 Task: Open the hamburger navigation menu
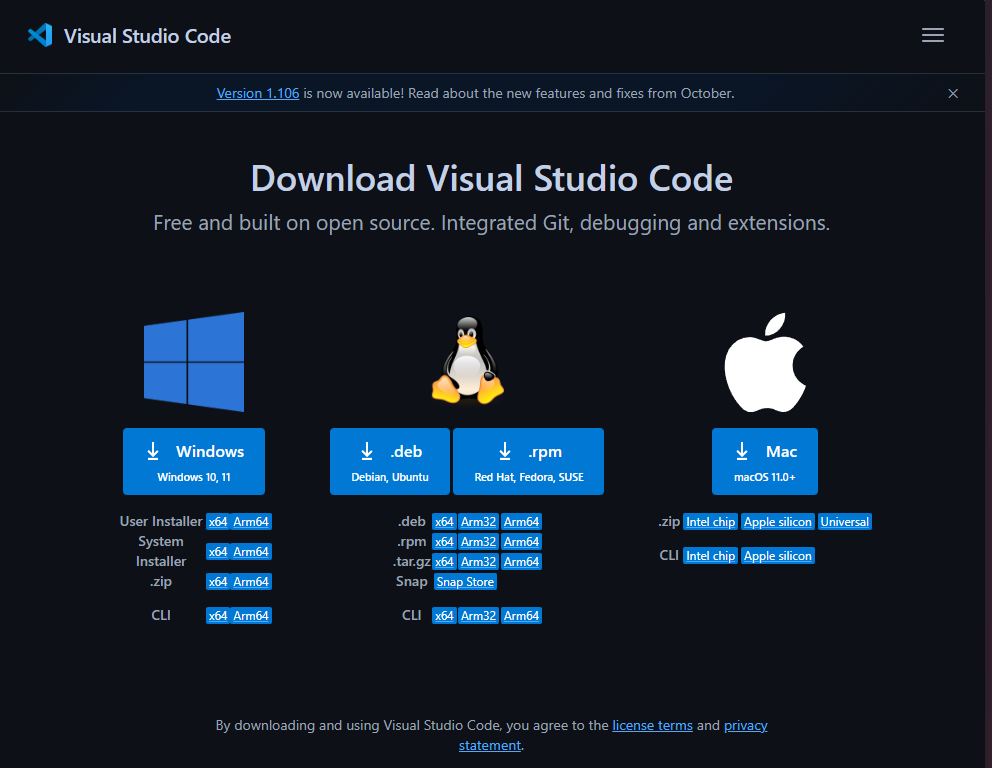tap(933, 35)
